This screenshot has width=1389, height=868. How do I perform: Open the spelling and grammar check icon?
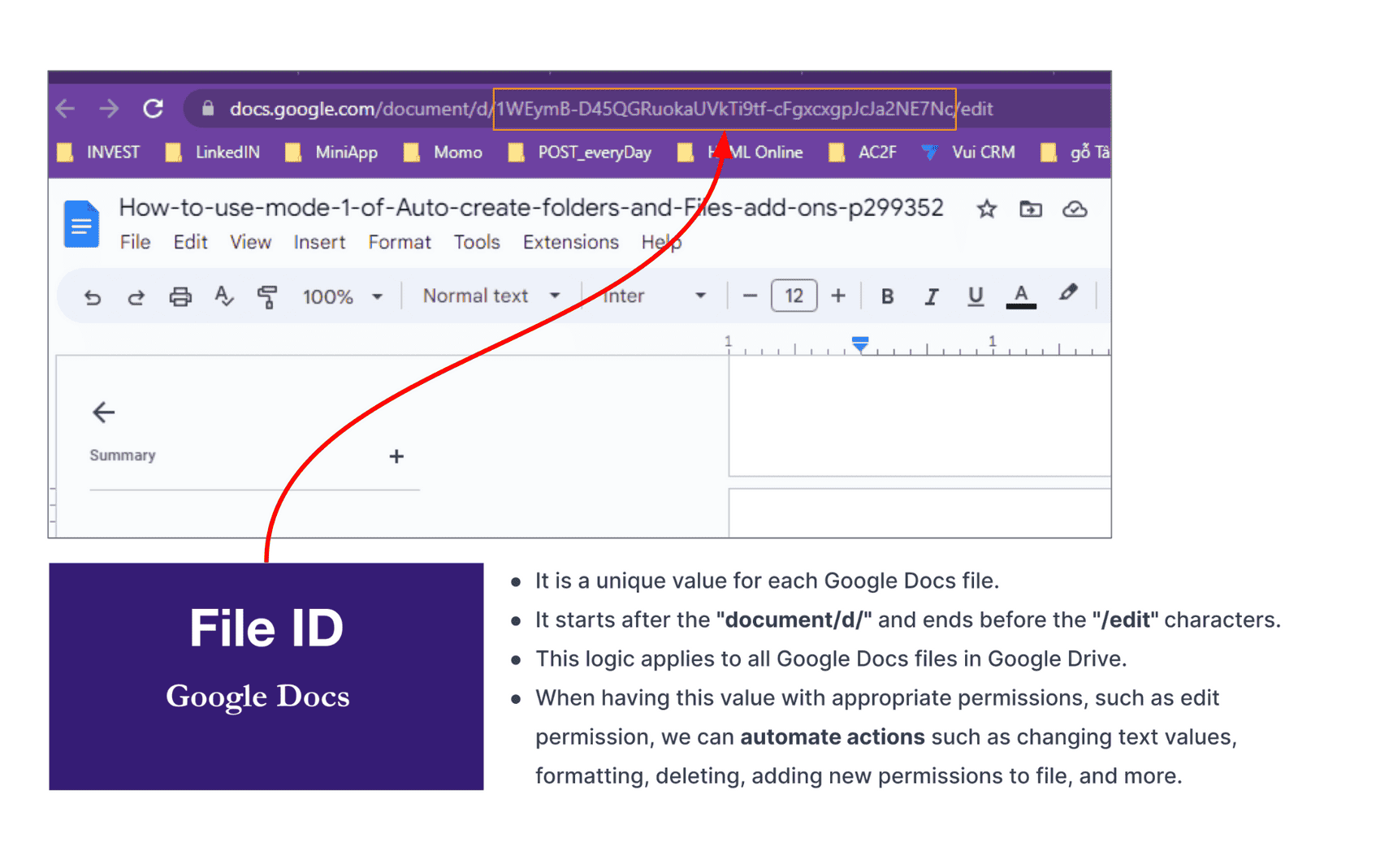[x=224, y=296]
